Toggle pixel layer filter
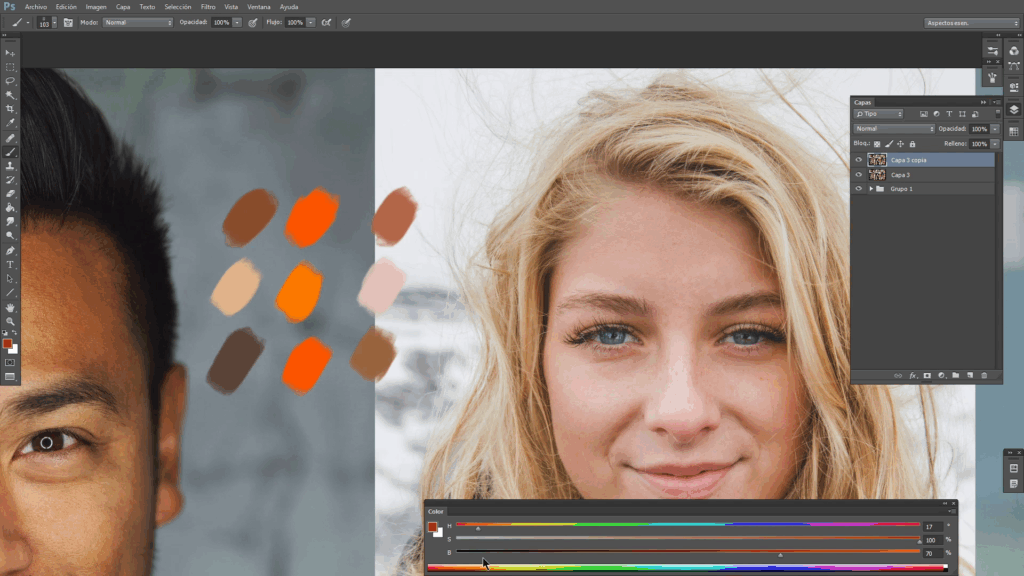Image resolution: width=1024 pixels, height=576 pixels. tap(923, 114)
